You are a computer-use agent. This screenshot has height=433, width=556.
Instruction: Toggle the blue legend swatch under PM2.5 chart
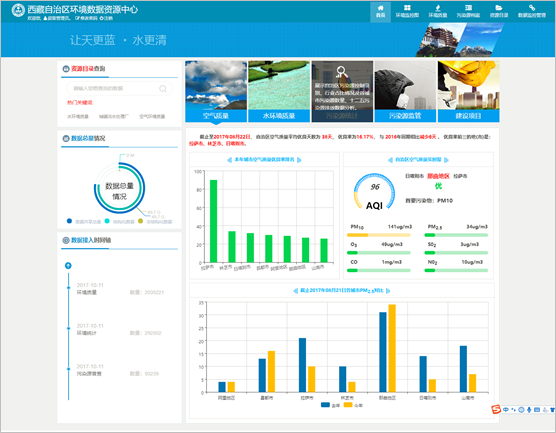[x=325, y=405]
